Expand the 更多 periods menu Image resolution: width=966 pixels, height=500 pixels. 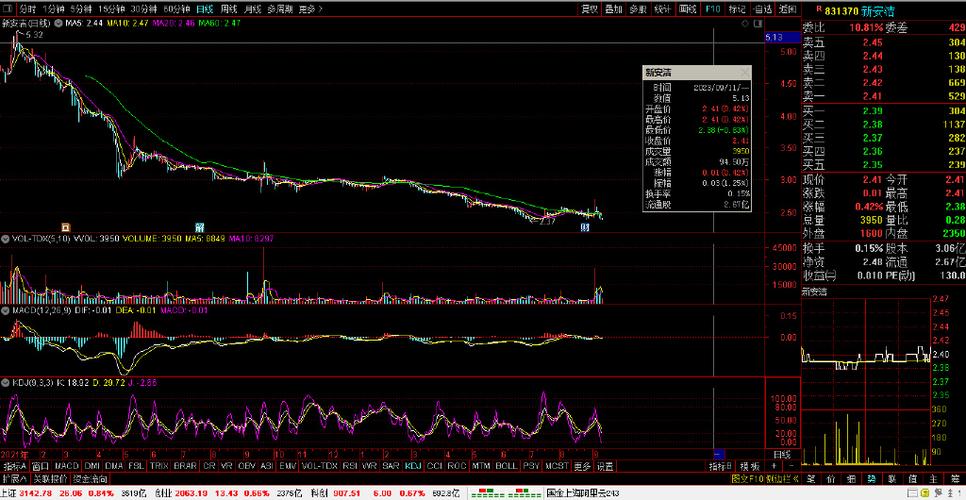point(310,9)
